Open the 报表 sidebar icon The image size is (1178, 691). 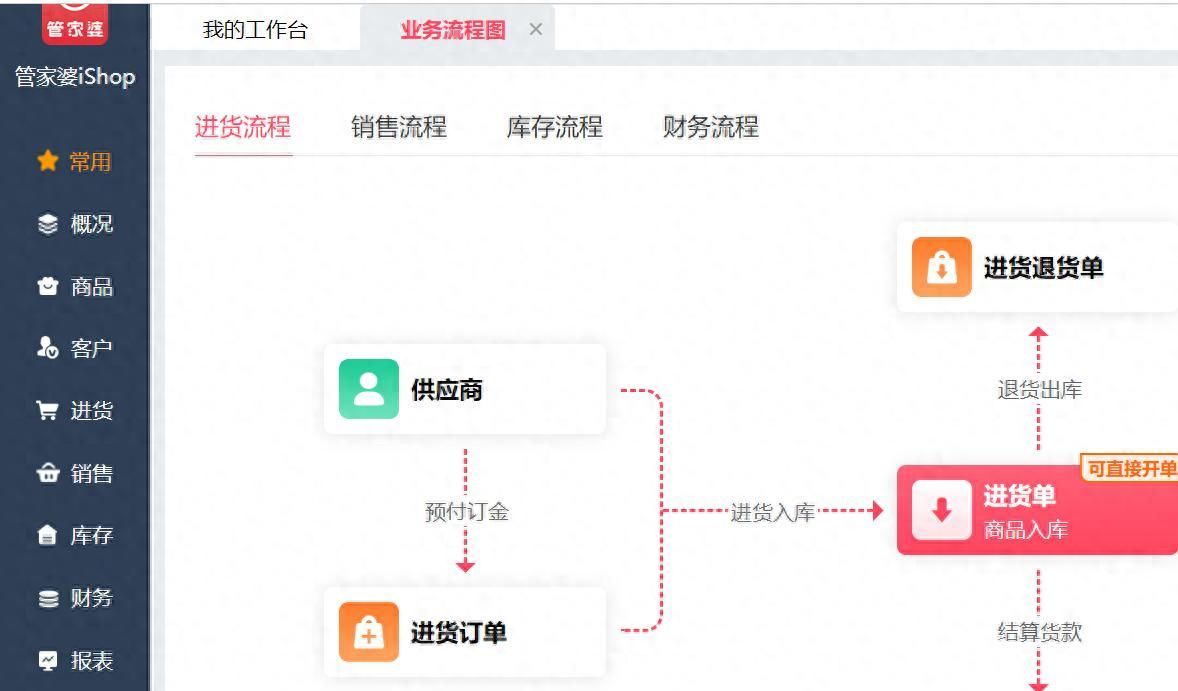pos(50,661)
